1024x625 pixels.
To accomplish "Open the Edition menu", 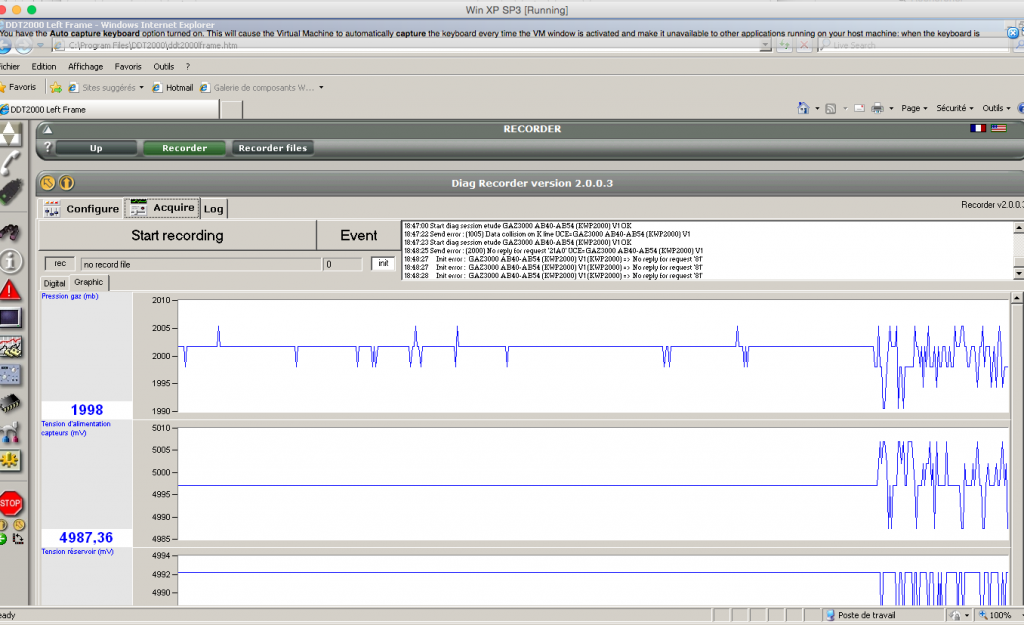I will (x=44, y=67).
